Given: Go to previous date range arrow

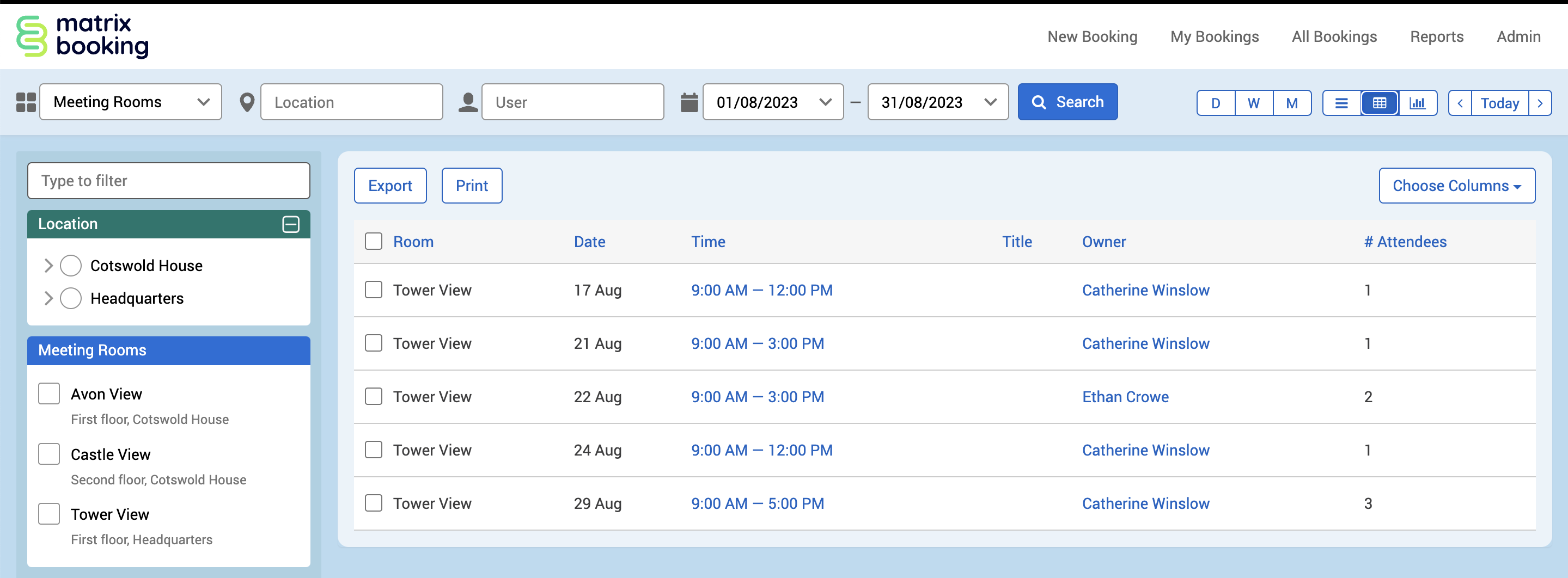Looking at the screenshot, I should click(1460, 103).
